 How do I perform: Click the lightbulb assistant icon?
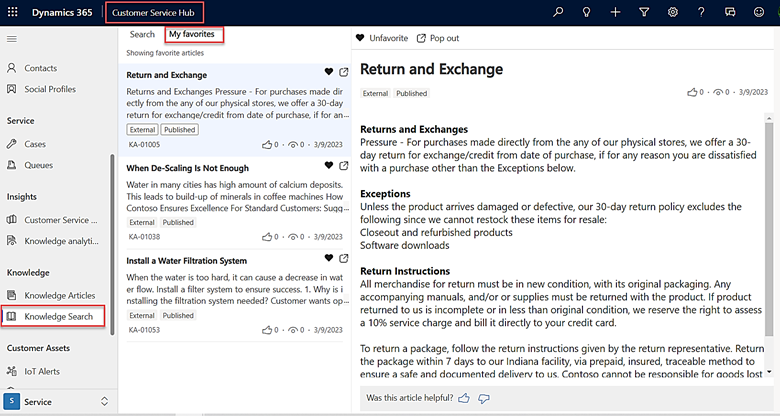(x=587, y=12)
